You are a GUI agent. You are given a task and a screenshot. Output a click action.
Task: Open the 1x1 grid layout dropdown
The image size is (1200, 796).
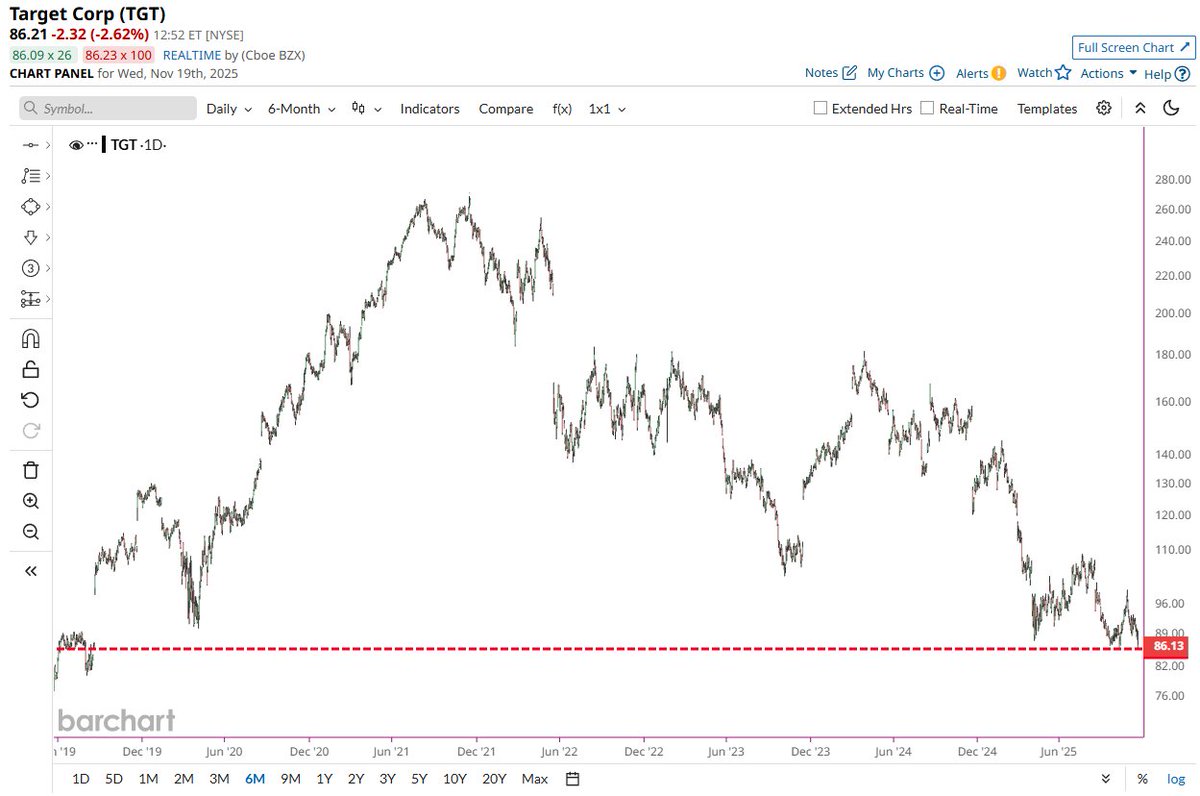(x=607, y=108)
